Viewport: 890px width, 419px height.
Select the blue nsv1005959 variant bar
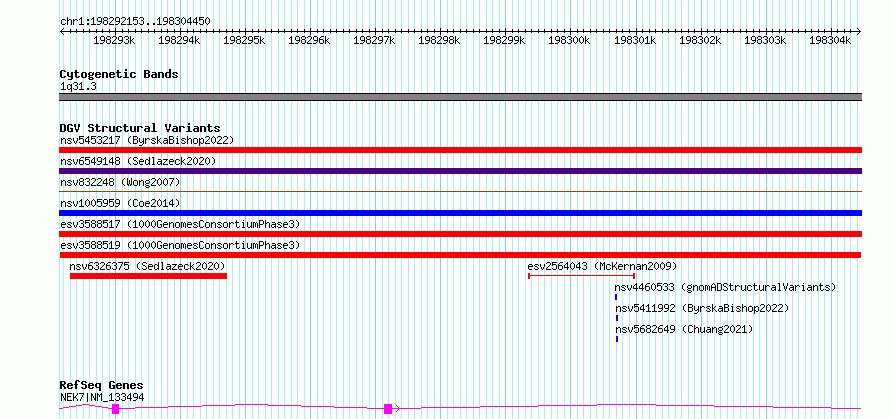(x=461, y=213)
